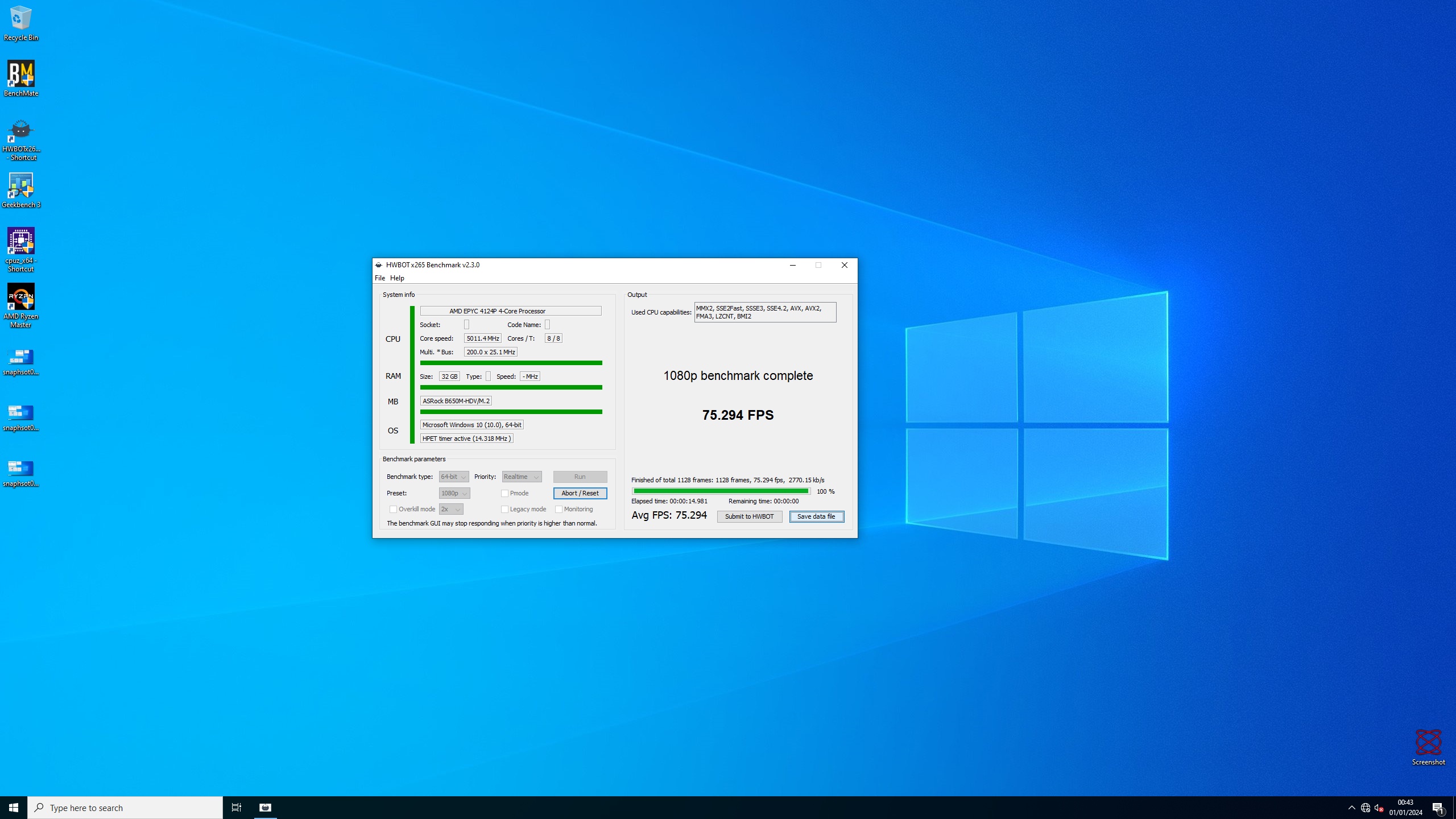Image resolution: width=1456 pixels, height=819 pixels.
Task: Click the RAM size 32 GB field
Action: click(x=449, y=377)
